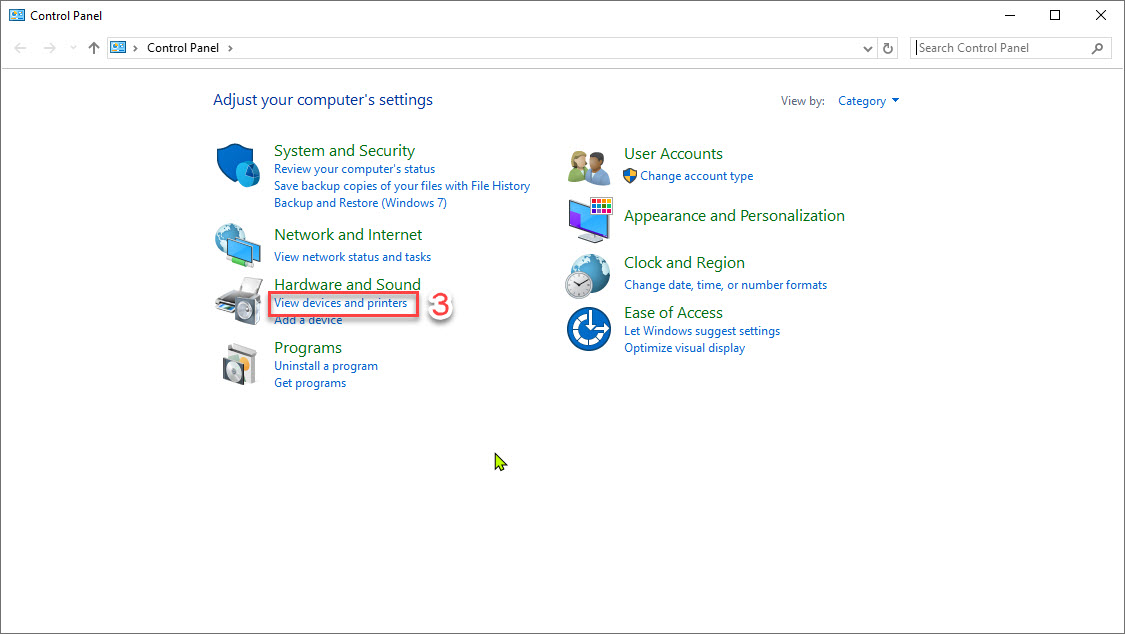Select Uninstall a program
Screen dimensions: 1125x634
pyautogui.click(x=326, y=366)
